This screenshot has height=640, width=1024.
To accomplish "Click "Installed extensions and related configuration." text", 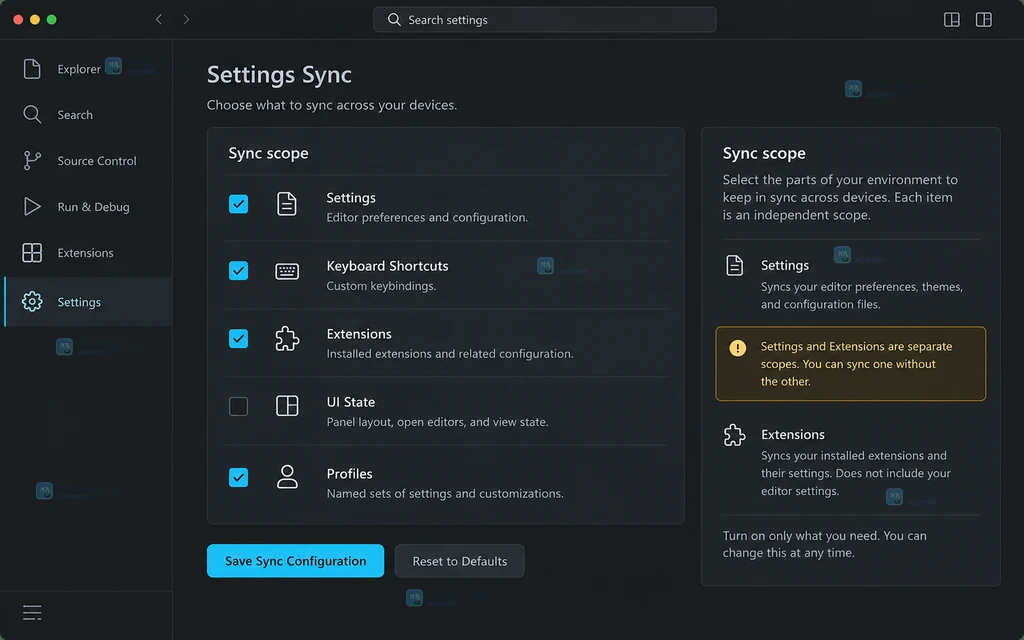I will pos(450,354).
